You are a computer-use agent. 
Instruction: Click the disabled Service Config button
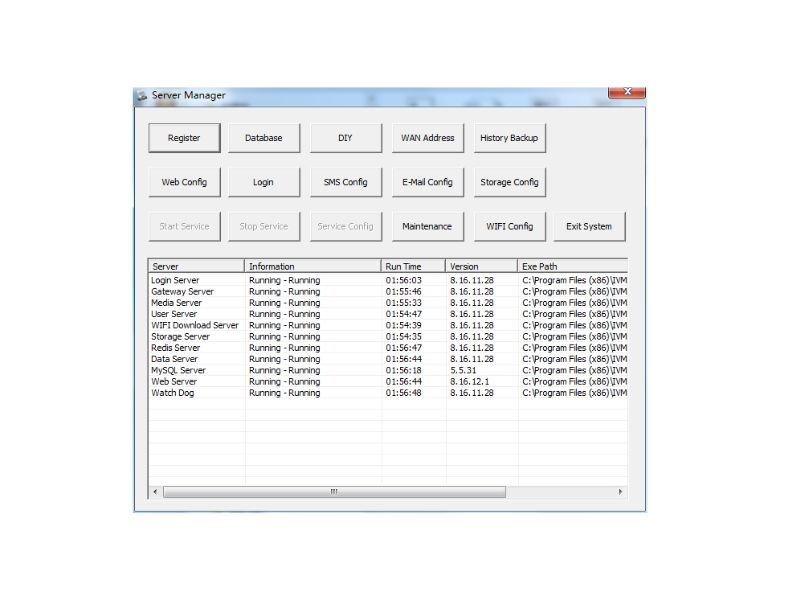click(345, 226)
